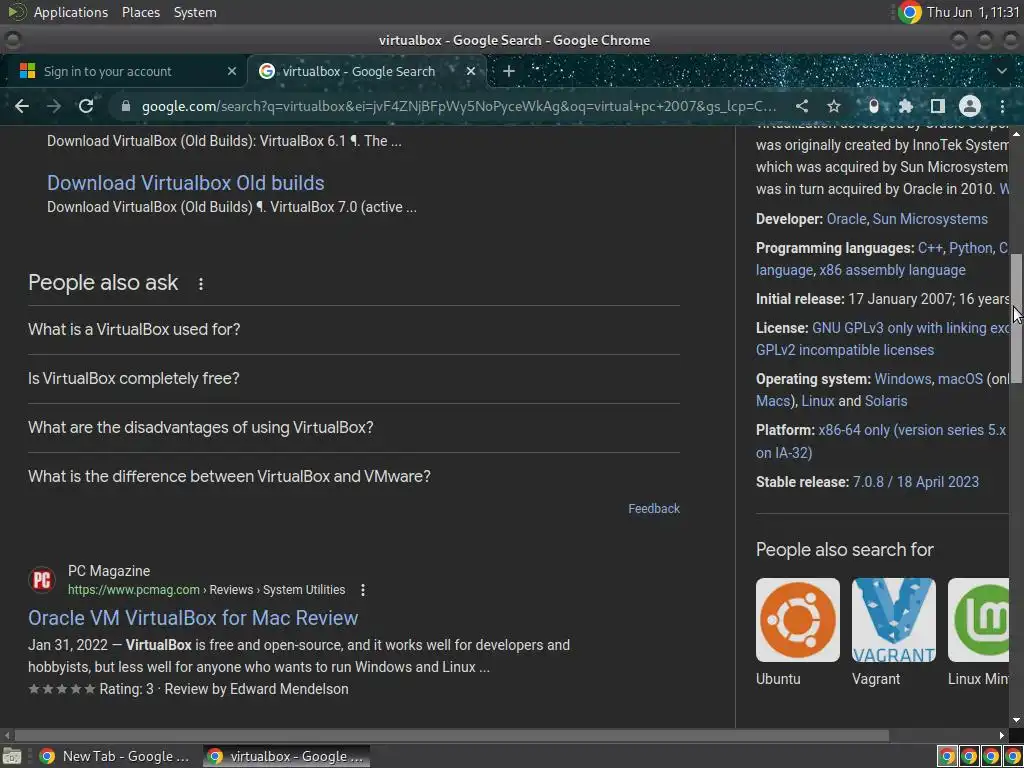Go back with the browser back arrow

point(22,106)
